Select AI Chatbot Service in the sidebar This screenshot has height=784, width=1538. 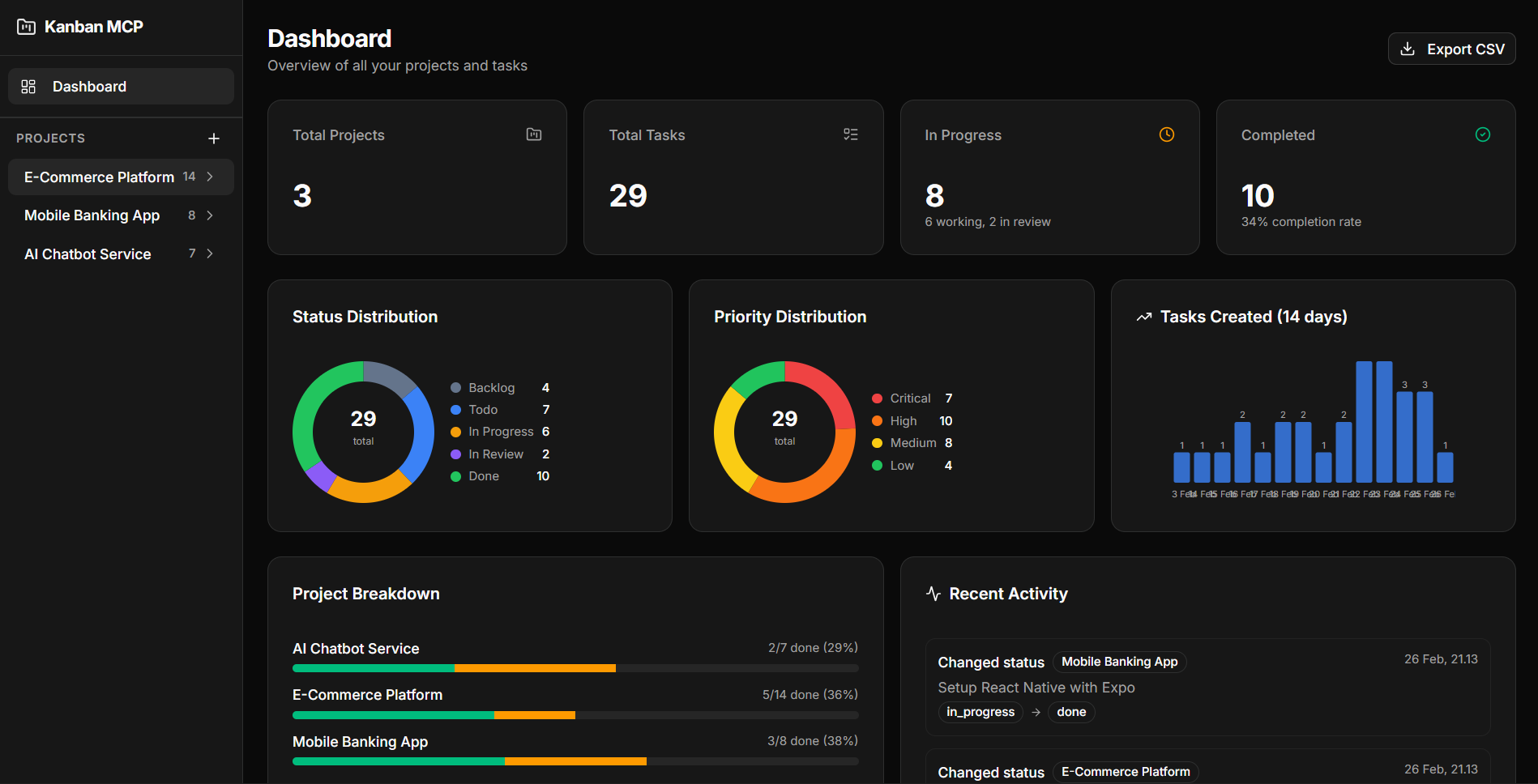88,254
